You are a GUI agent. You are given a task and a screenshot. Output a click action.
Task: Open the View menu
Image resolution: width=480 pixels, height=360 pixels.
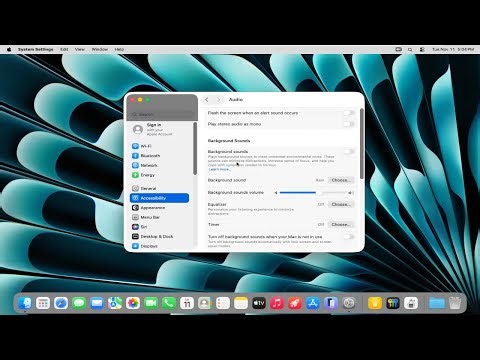coord(80,49)
